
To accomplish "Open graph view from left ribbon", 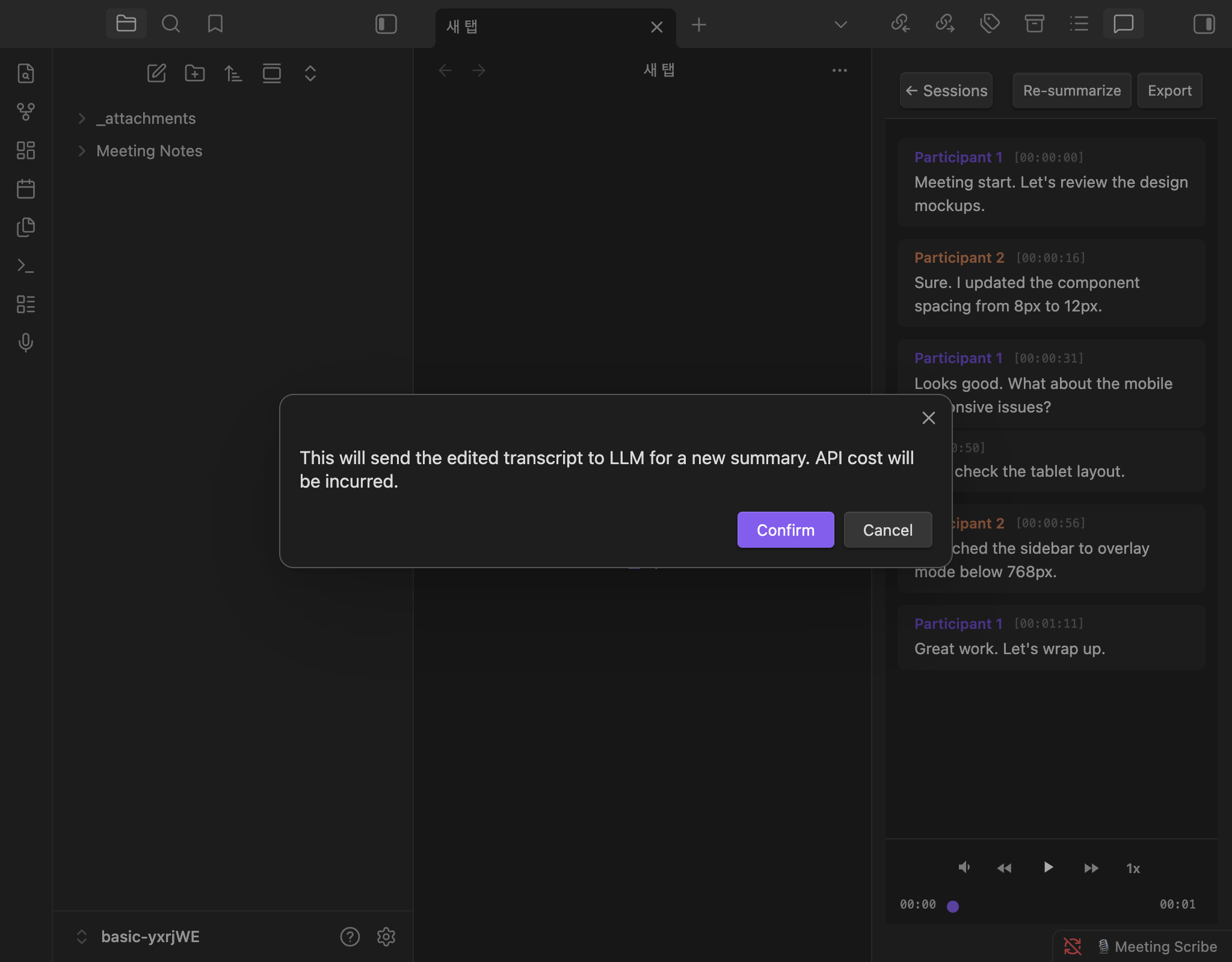I will point(25,112).
